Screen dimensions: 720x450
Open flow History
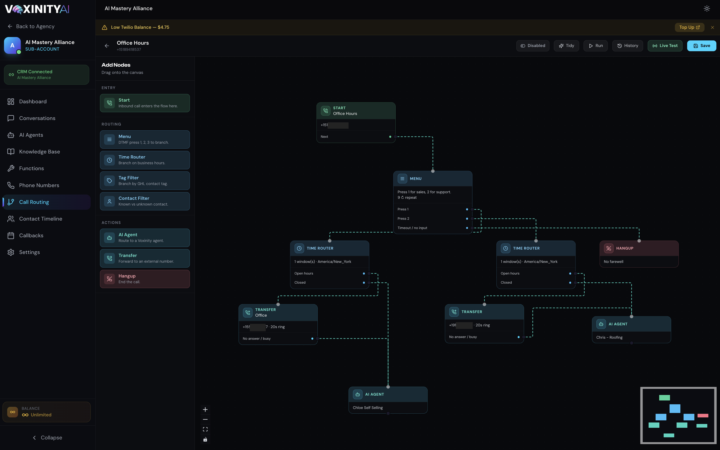click(627, 46)
